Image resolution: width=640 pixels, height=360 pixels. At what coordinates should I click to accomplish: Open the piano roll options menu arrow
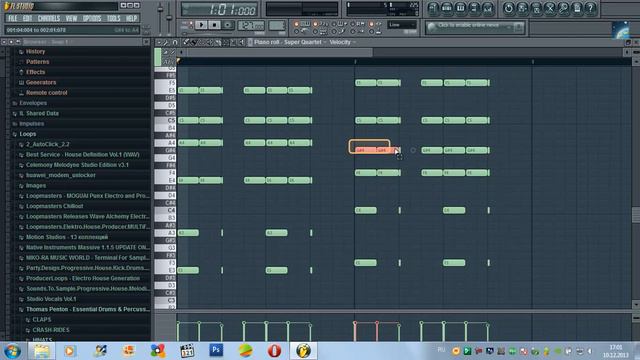point(159,42)
